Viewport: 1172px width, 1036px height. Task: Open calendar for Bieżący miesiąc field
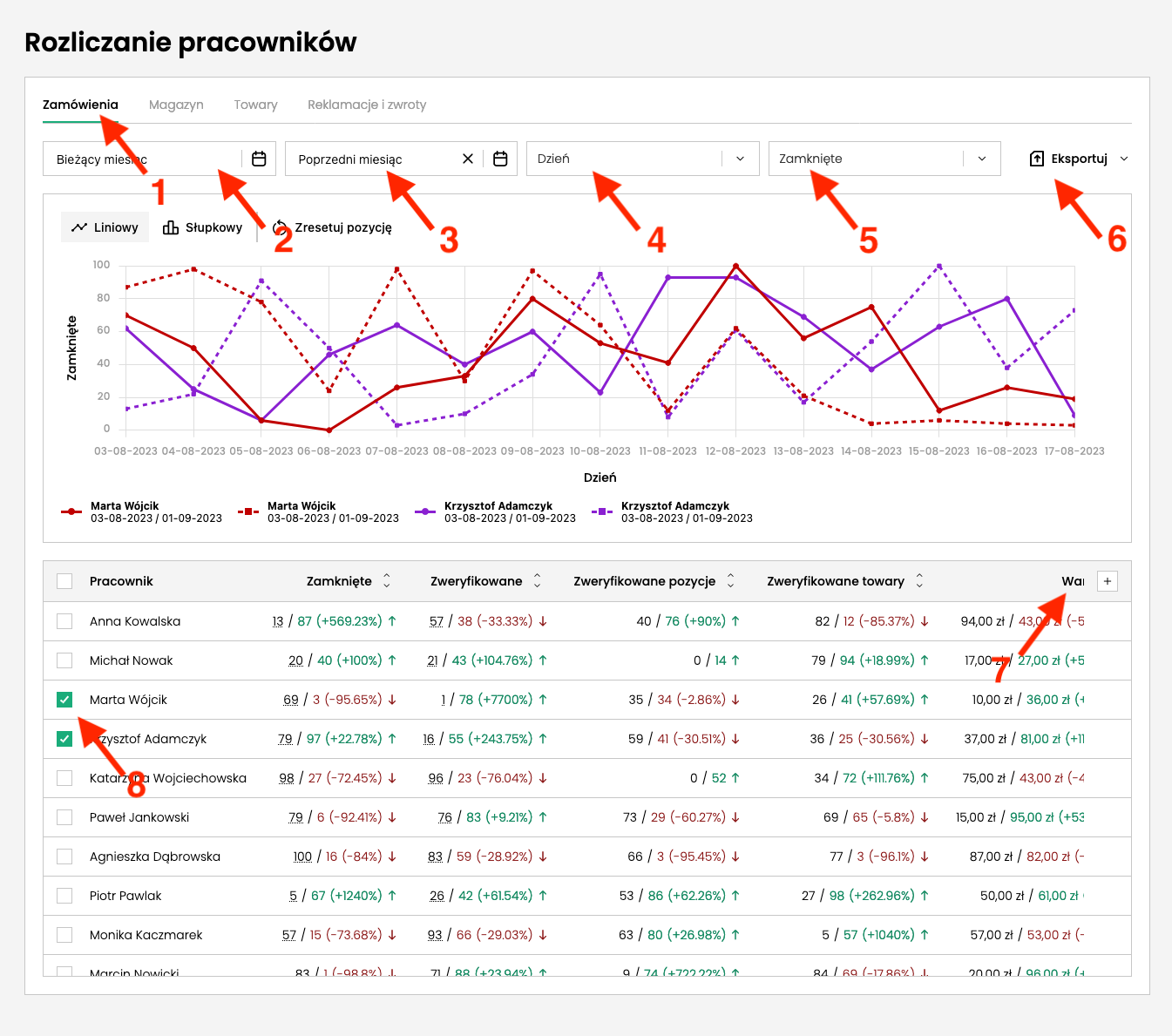tap(259, 159)
